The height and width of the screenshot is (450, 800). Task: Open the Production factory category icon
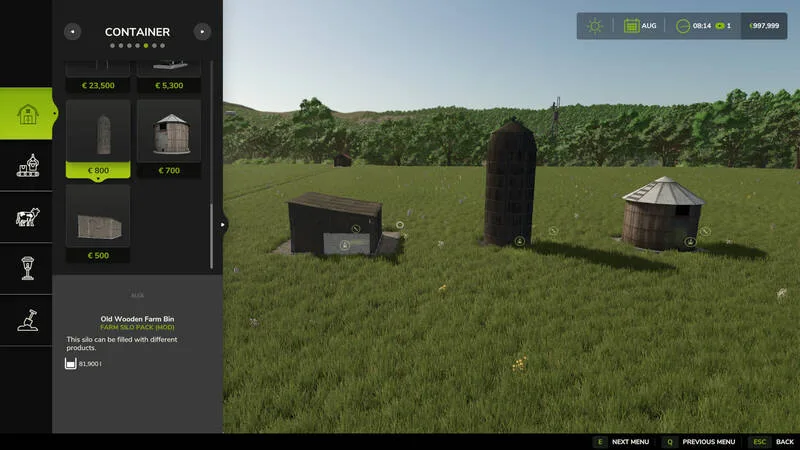coord(28,165)
